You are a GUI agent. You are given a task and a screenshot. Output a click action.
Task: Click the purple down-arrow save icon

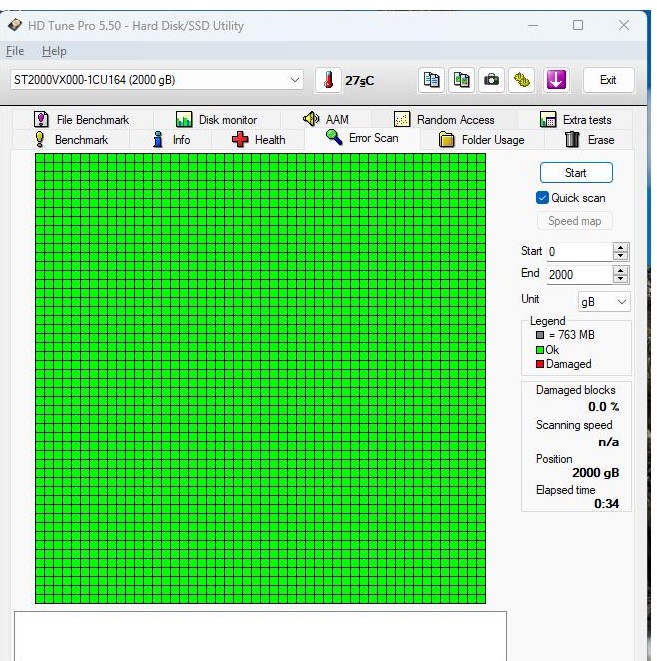556,80
